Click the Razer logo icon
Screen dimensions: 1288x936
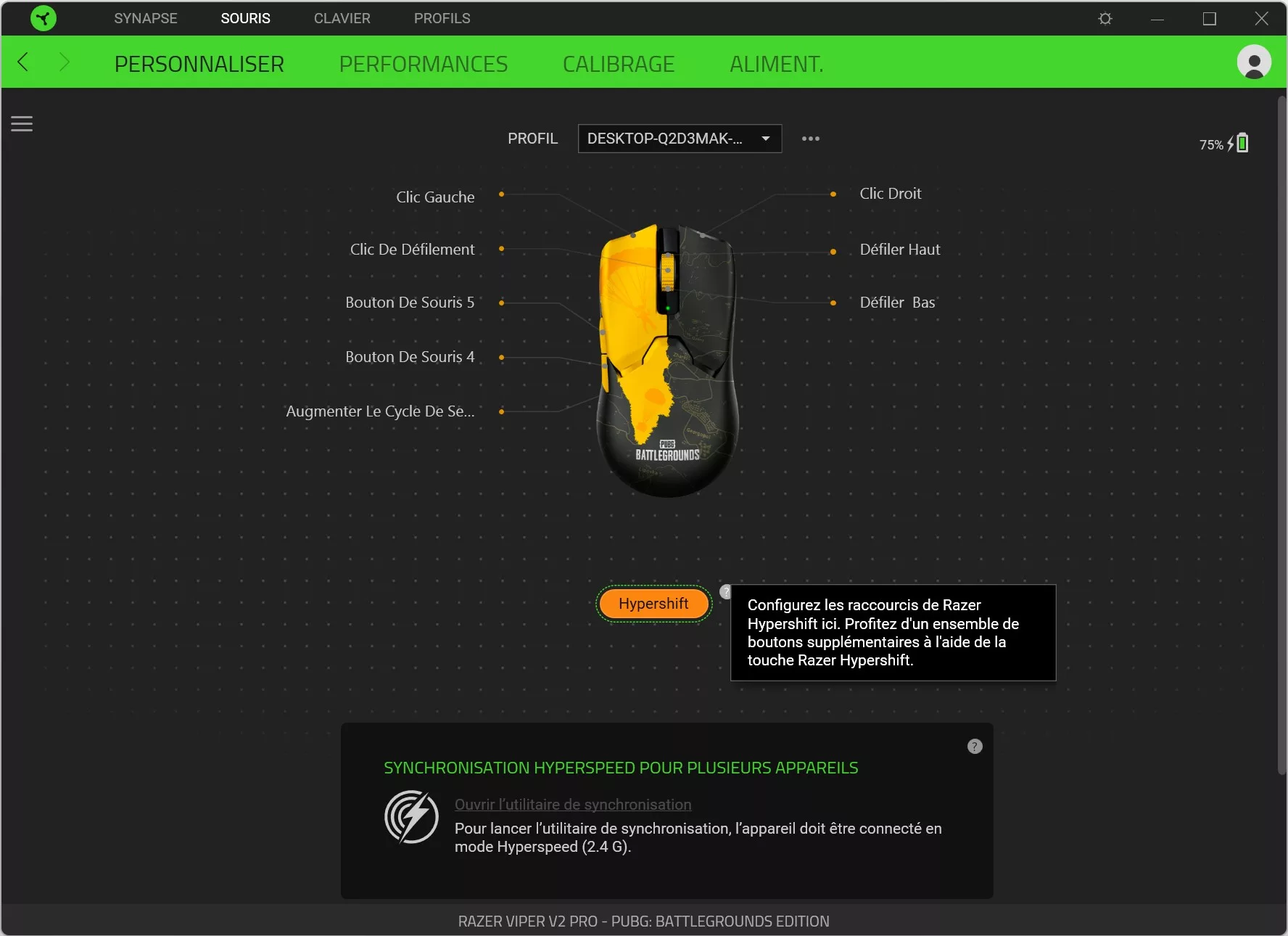click(43, 18)
